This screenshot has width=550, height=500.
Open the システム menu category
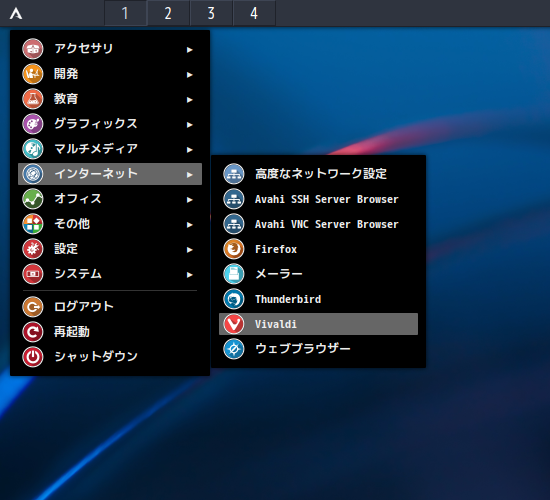(x=110, y=274)
